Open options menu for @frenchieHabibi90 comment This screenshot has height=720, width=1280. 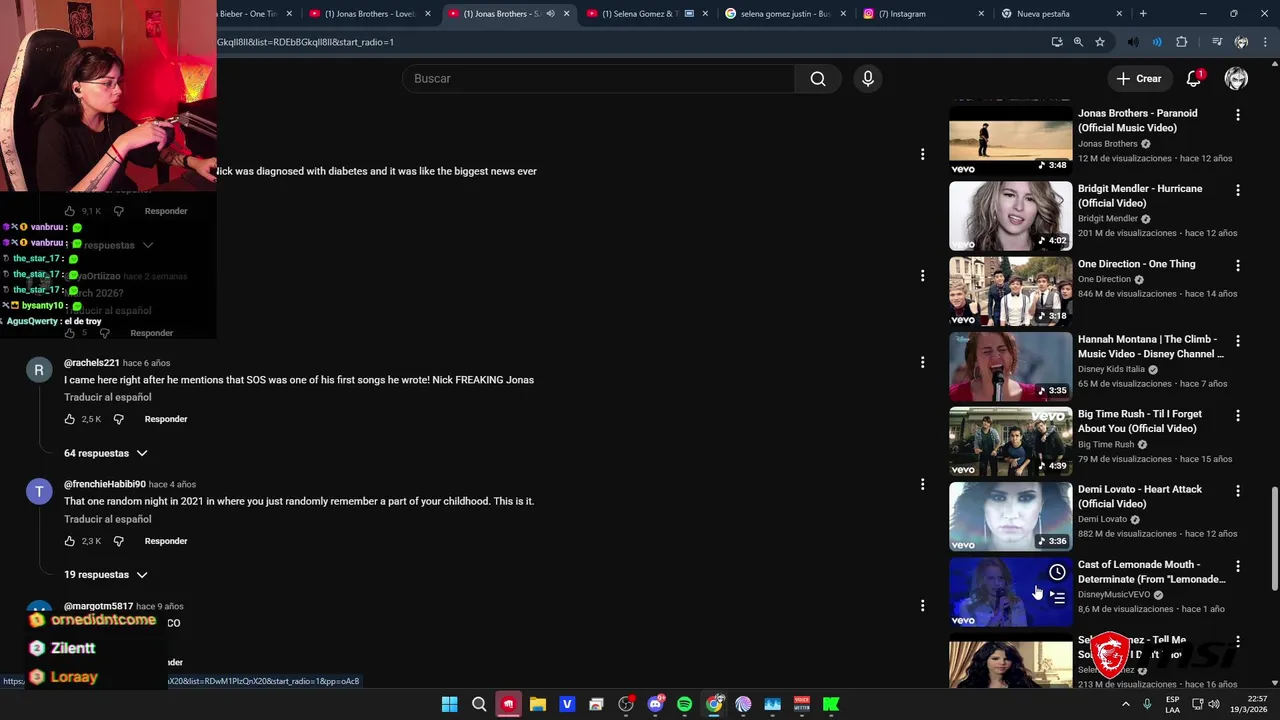922,485
